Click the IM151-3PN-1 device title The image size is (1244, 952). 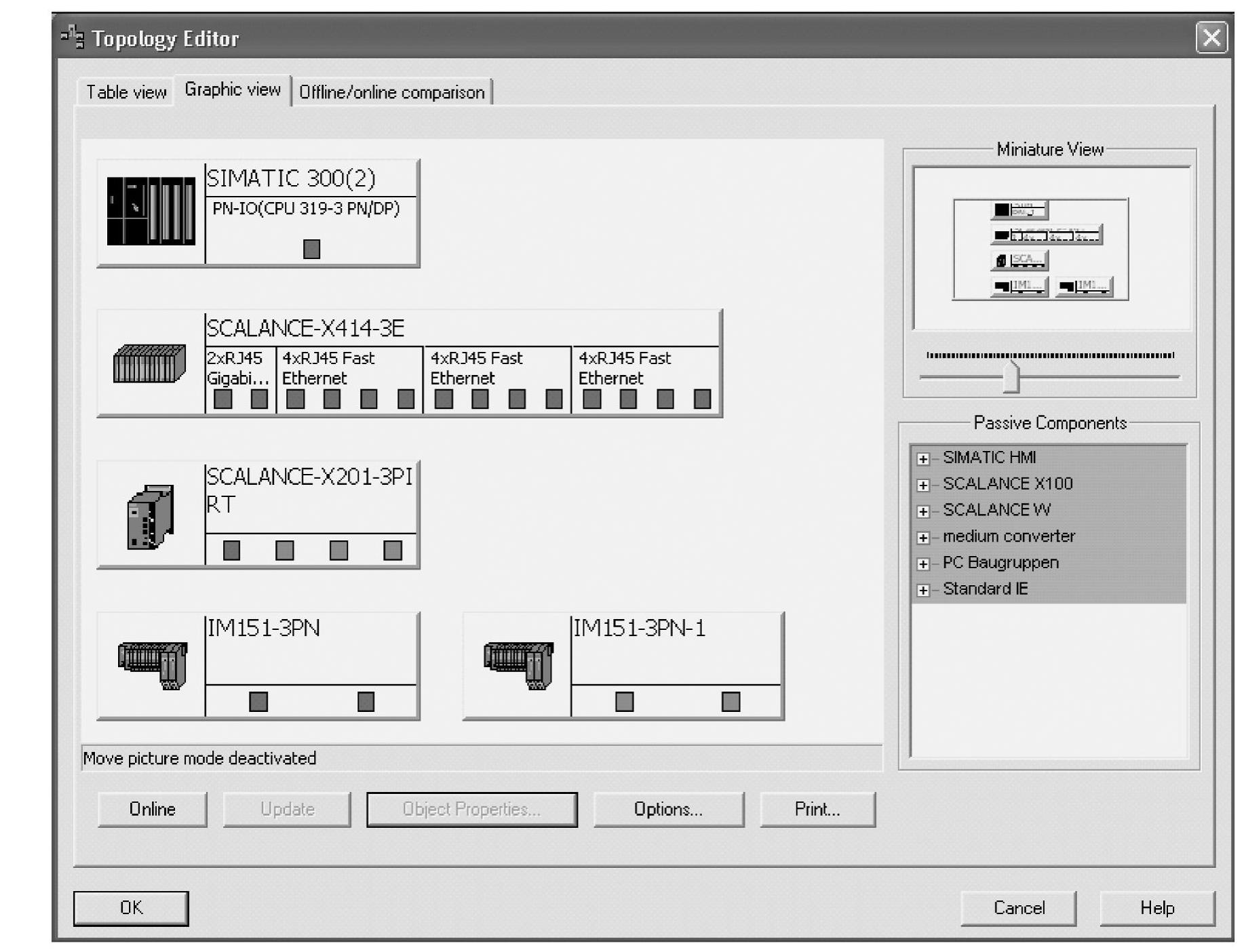(x=639, y=628)
